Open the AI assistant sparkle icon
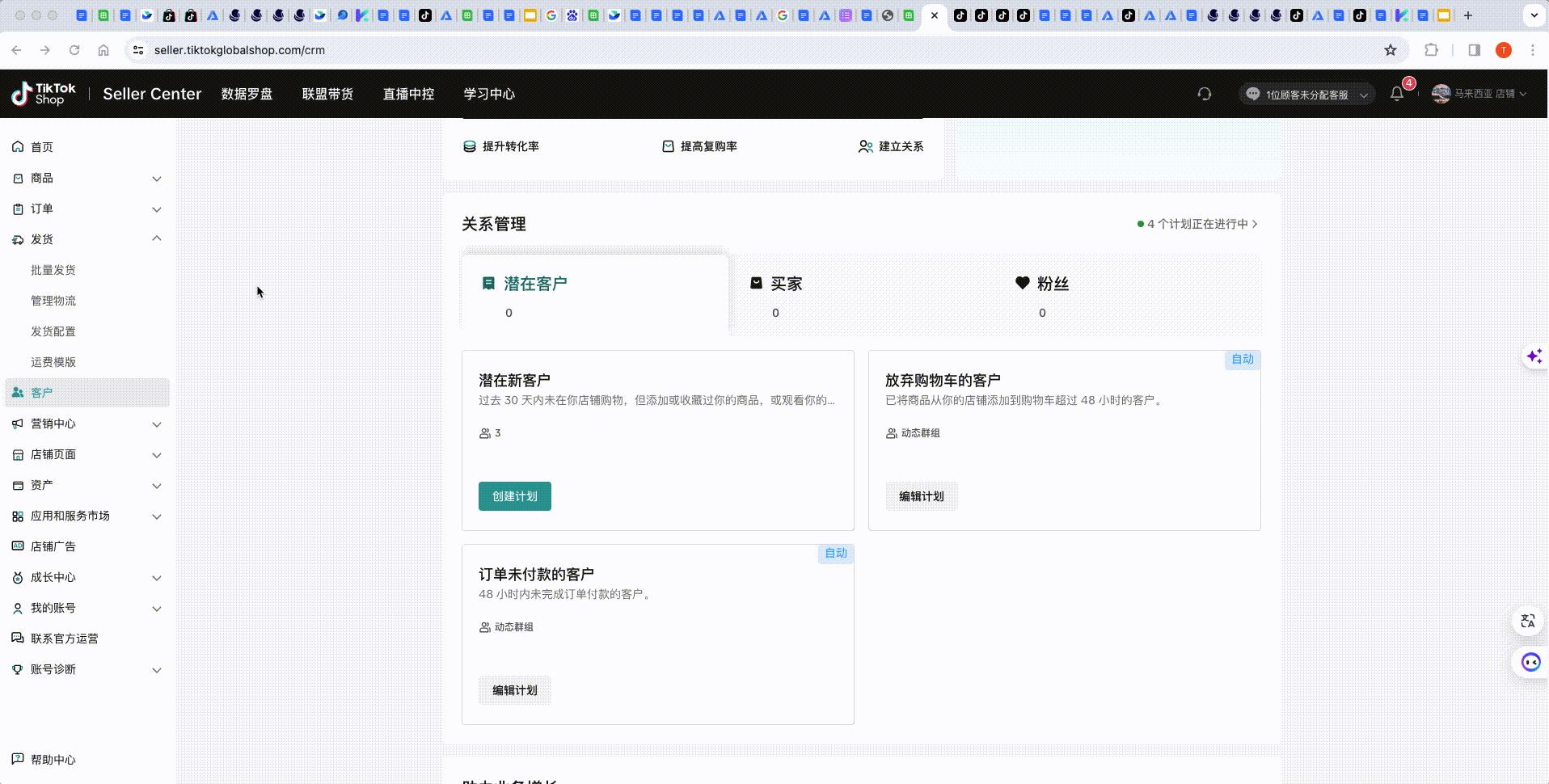Viewport: 1549px width, 784px height. click(x=1534, y=356)
